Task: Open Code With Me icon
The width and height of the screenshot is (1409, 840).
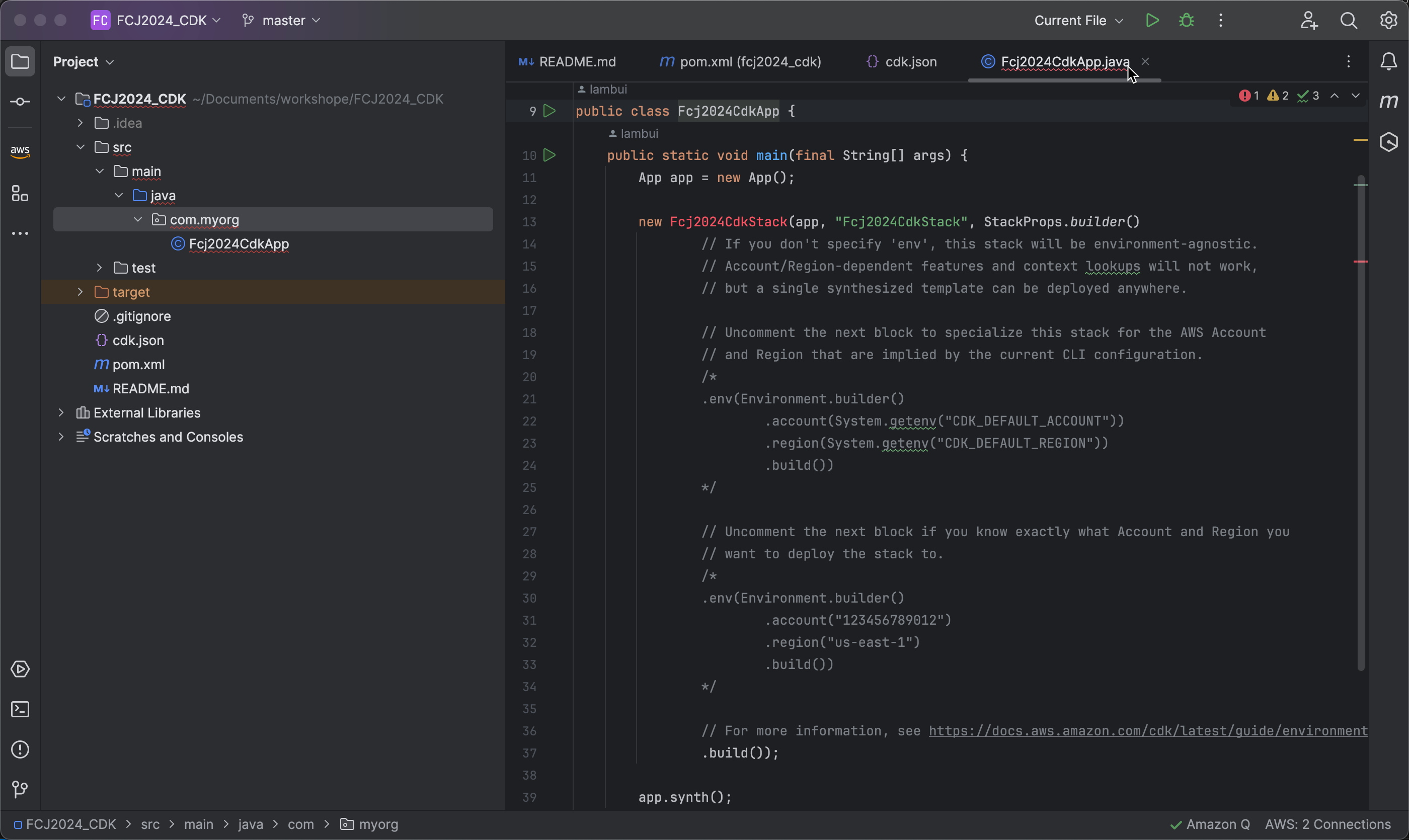Action: click(x=1309, y=21)
